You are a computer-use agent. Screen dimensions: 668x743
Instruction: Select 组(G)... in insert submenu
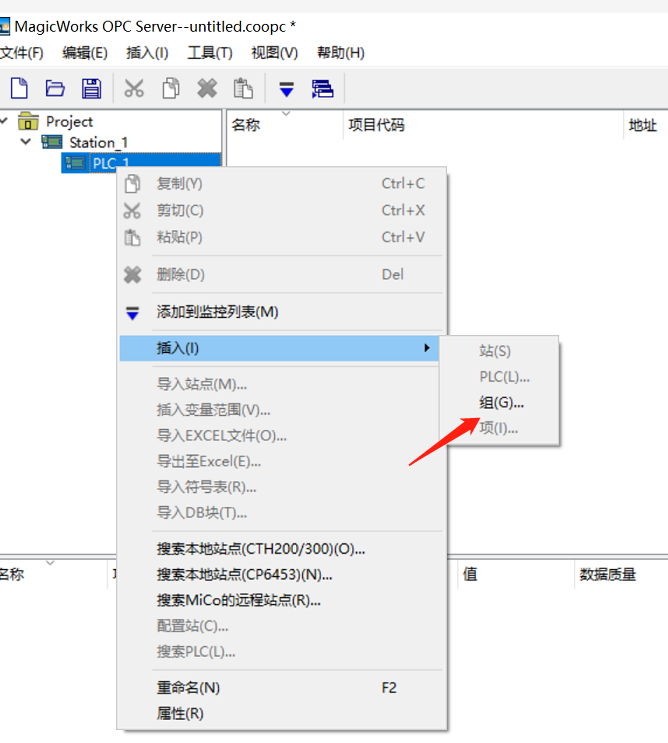[501, 403]
